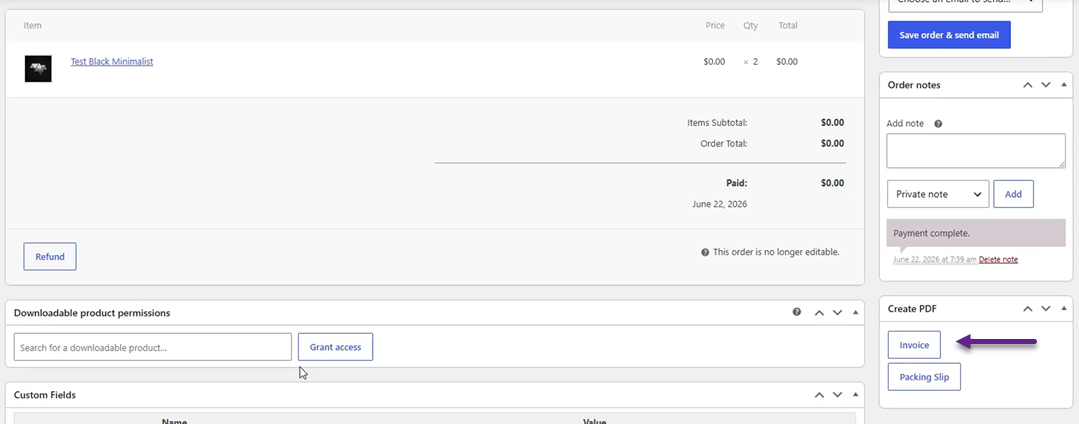Image resolution: width=1079 pixels, height=424 pixels.
Task: Click the Qty column header
Action: pyautogui.click(x=750, y=25)
